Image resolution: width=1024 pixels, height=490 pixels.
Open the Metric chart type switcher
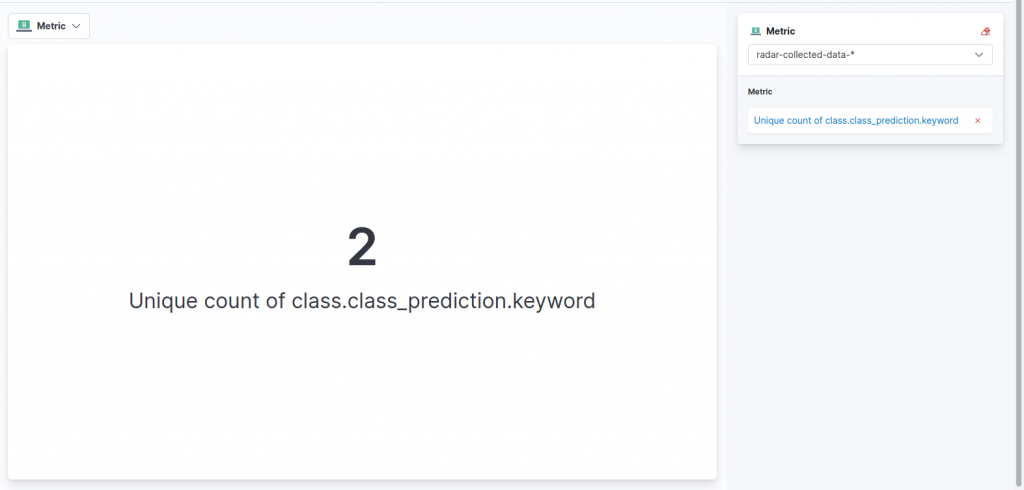[x=49, y=26]
